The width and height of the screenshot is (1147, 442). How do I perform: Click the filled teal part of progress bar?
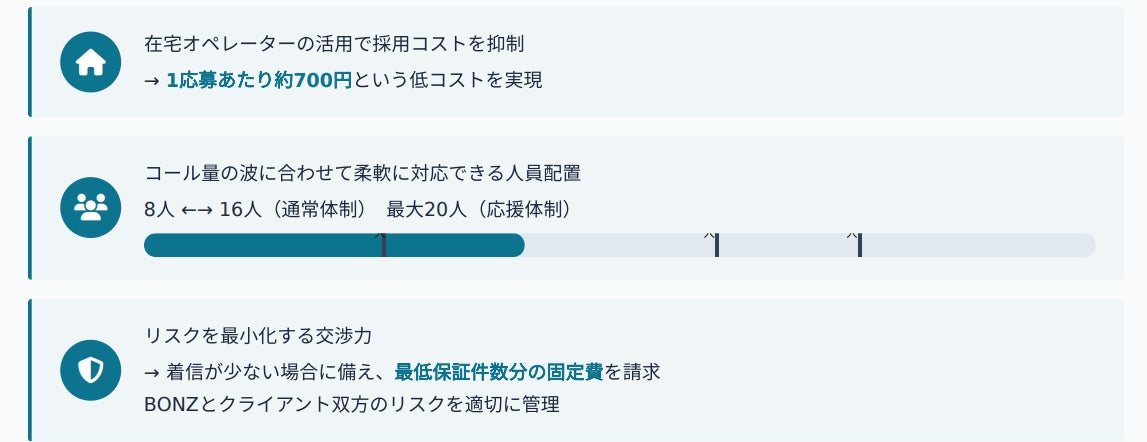[334, 245]
